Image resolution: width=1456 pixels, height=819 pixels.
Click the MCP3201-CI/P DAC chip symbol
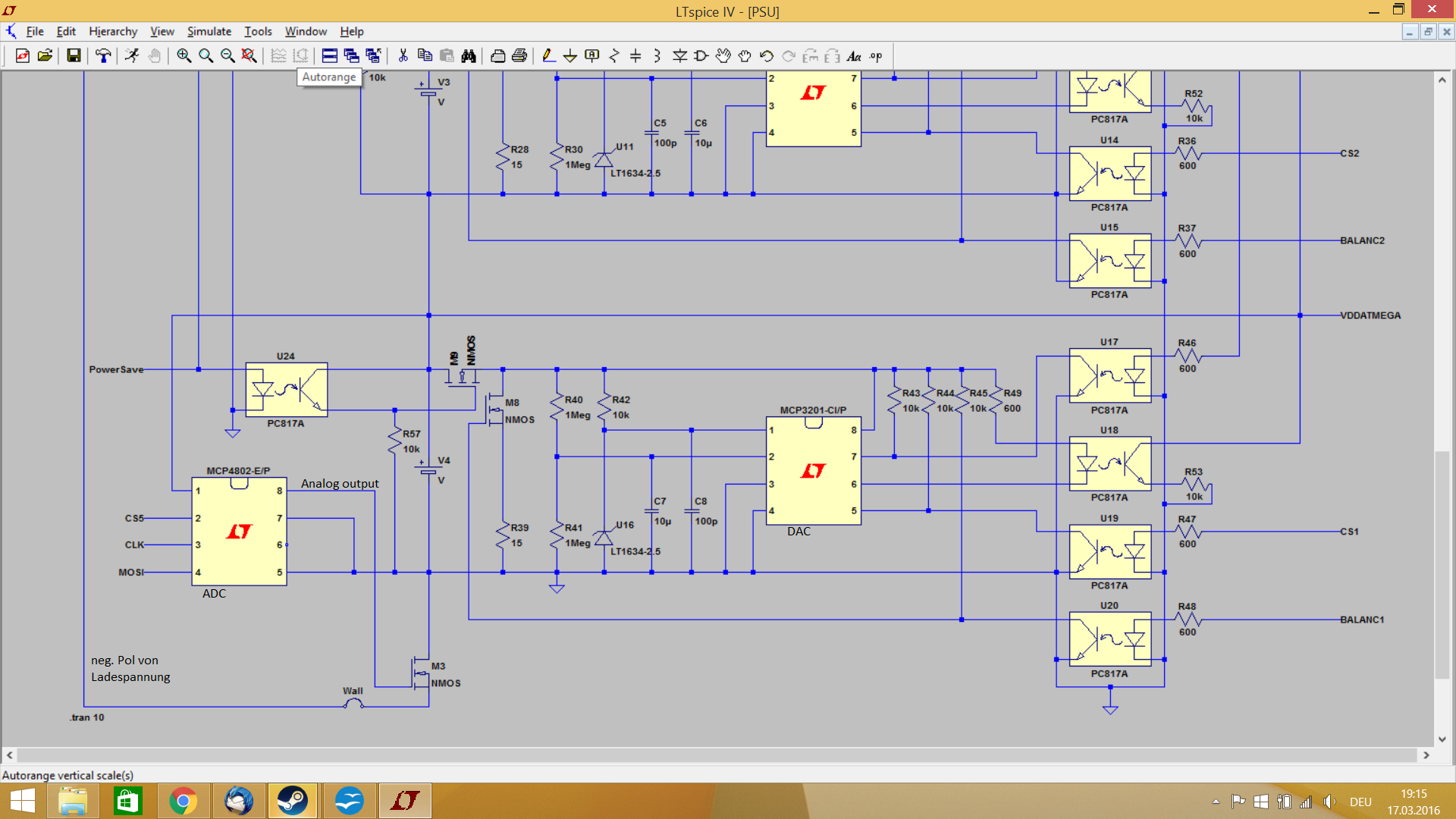[x=813, y=470]
